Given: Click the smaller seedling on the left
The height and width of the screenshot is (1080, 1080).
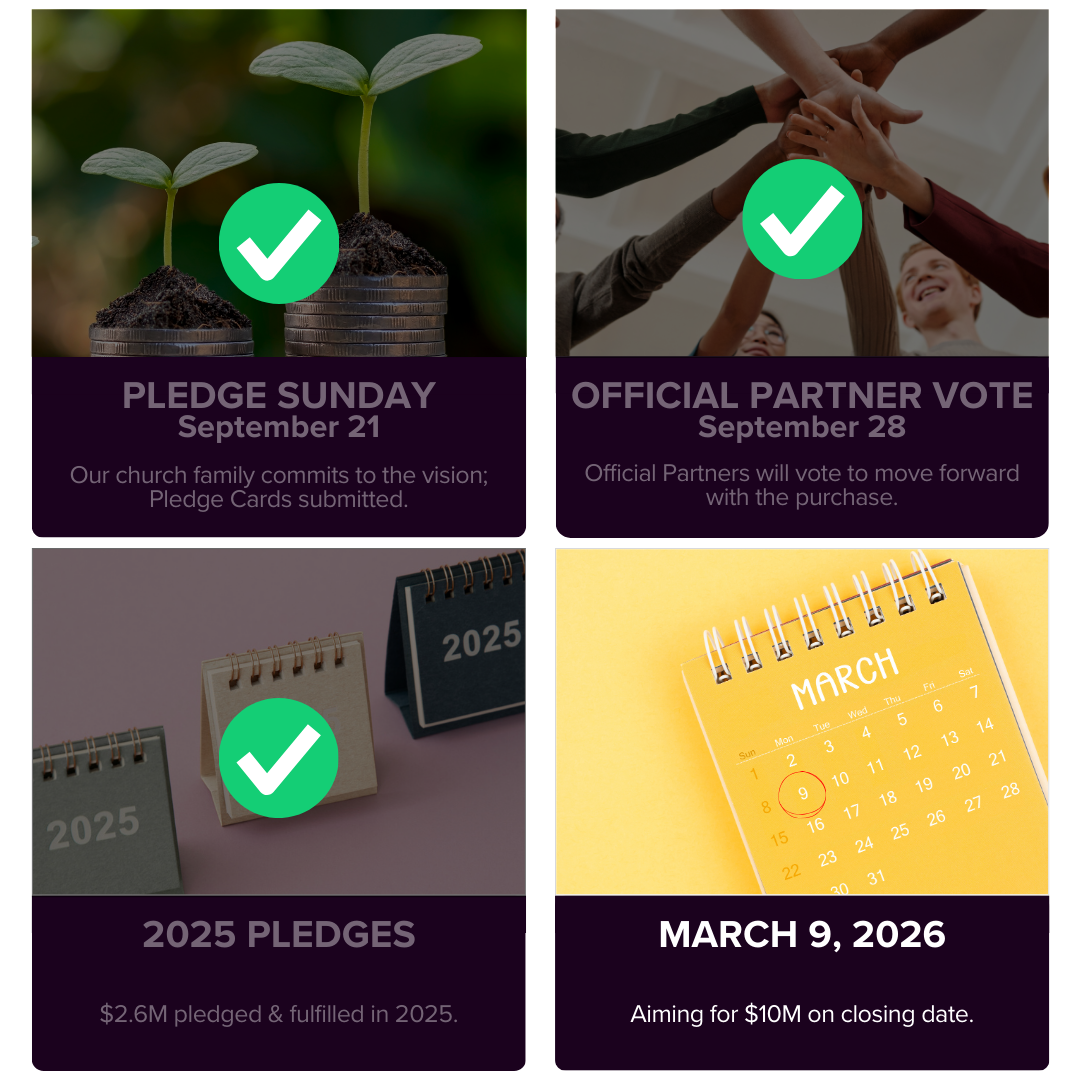Looking at the screenshot, I should (170, 168).
